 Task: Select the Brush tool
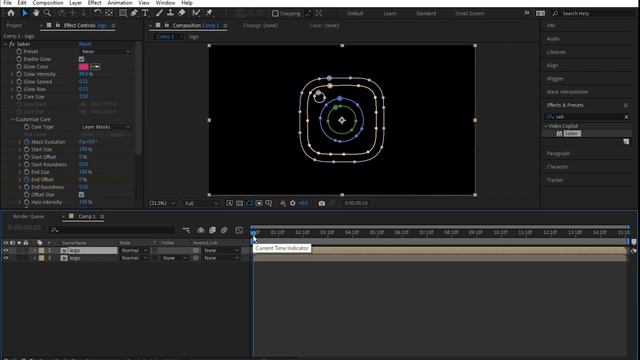[159, 13]
